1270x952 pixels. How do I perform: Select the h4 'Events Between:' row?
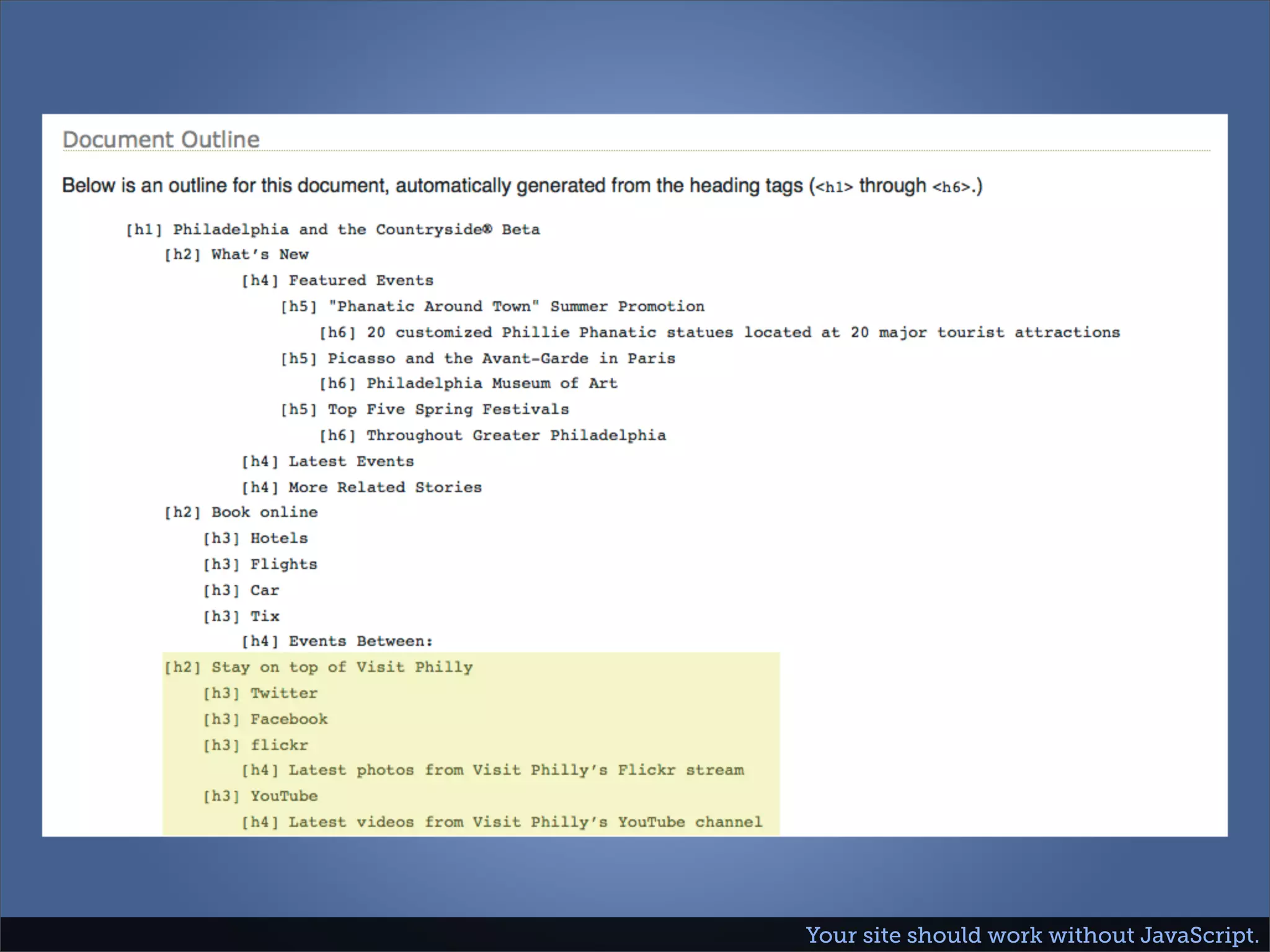(x=337, y=641)
